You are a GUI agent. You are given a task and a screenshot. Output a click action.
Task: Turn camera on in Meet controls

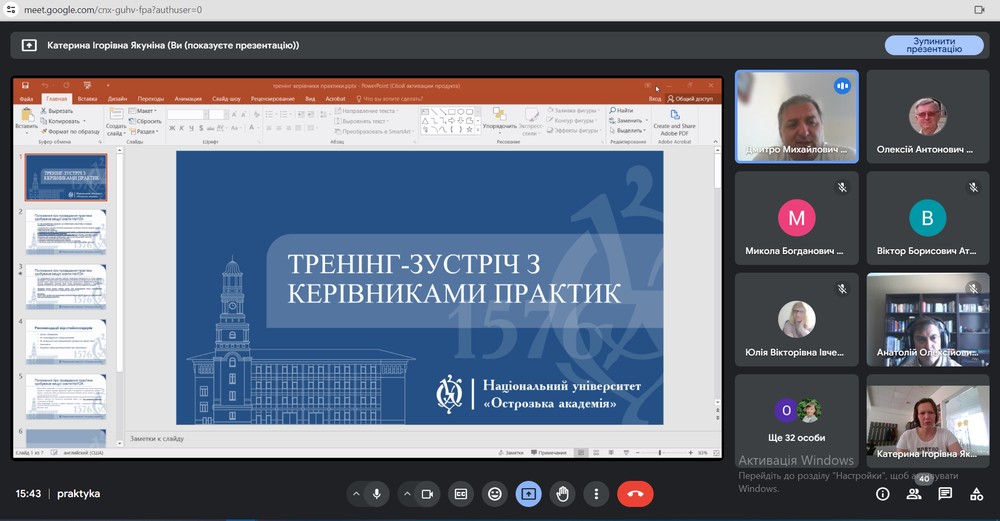click(x=427, y=494)
